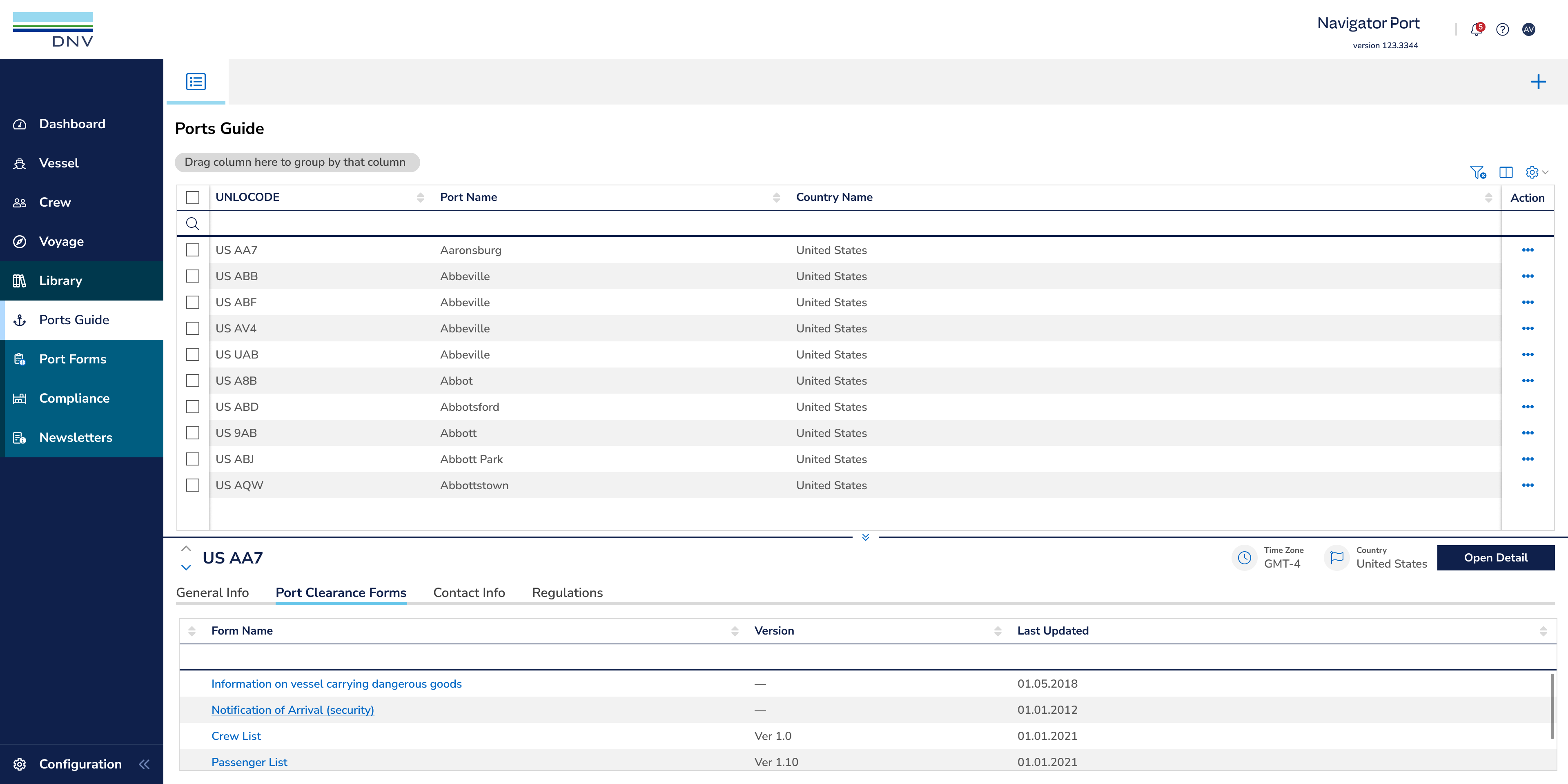The image size is (1568, 784).
Task: Clear filters using the funnel icon
Action: click(x=1477, y=172)
